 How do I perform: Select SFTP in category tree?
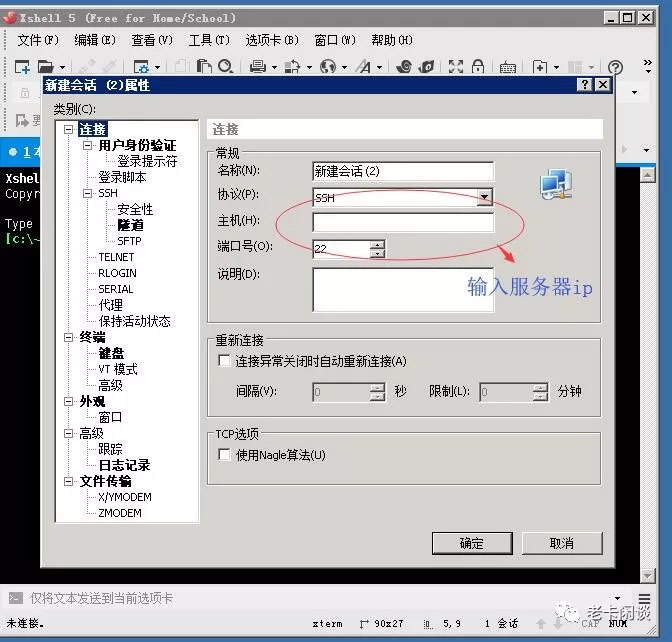pos(129,241)
